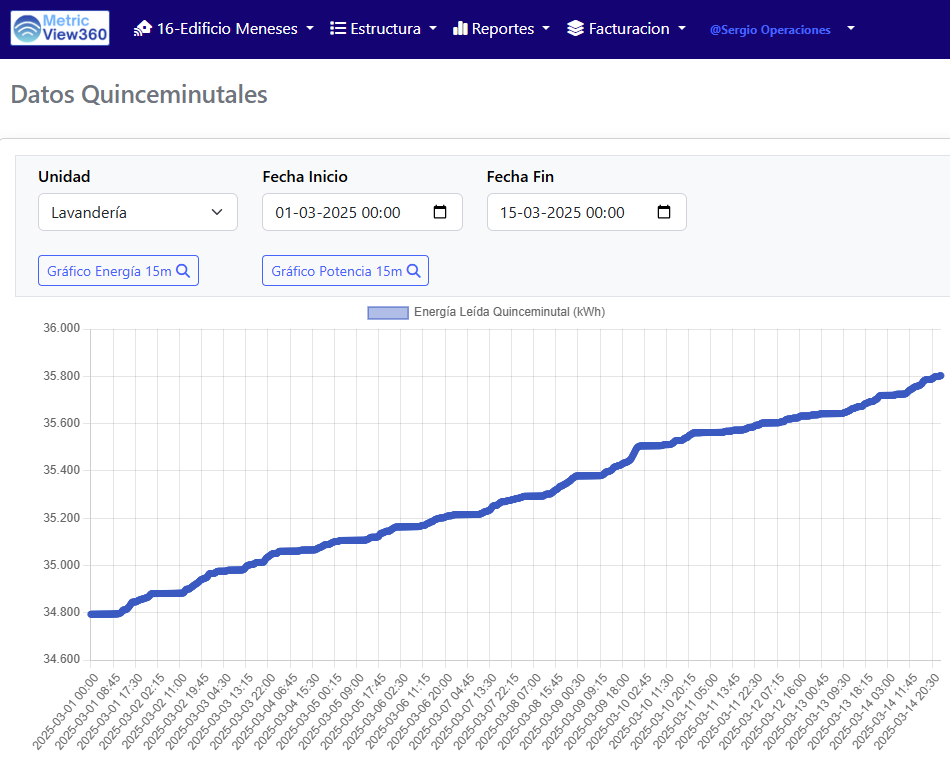
Task: Open calendar picker for Fecha Fin
Action: [664, 212]
